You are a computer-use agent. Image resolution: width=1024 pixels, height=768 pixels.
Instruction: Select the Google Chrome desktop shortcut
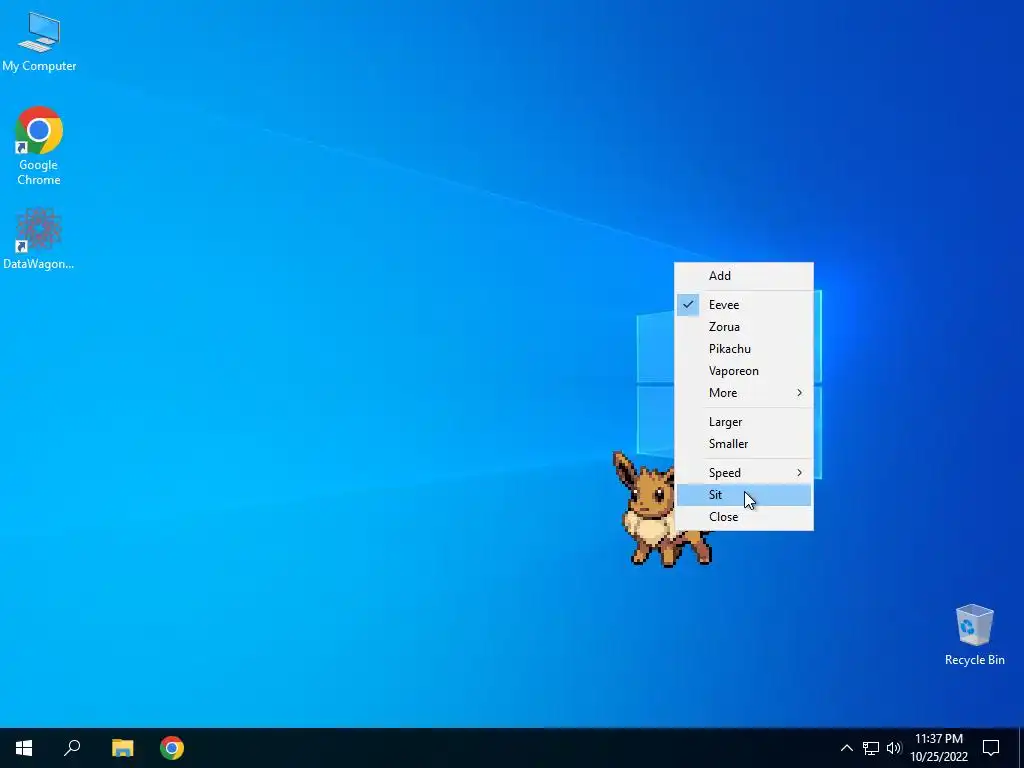pyautogui.click(x=39, y=146)
